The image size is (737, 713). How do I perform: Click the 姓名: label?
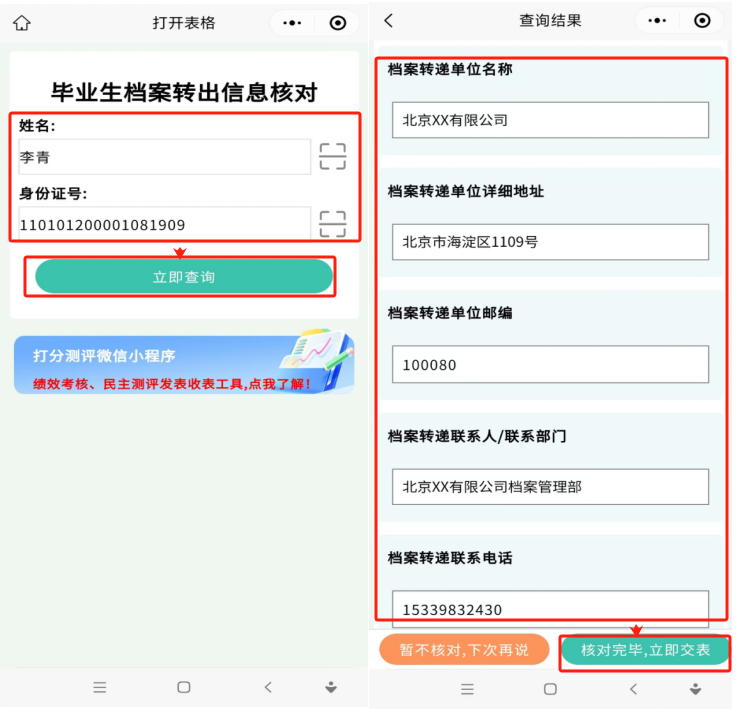click(37, 125)
